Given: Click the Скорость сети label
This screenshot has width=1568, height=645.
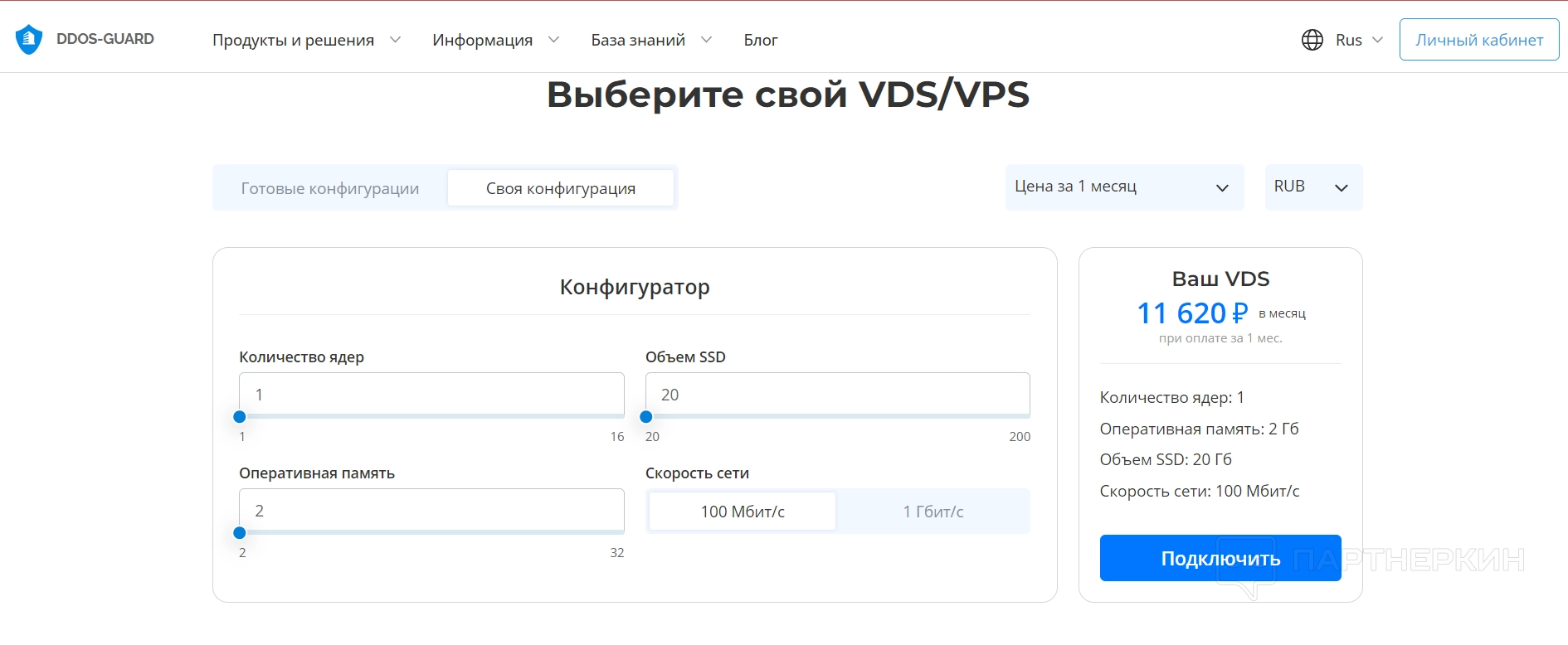Looking at the screenshot, I should (697, 473).
